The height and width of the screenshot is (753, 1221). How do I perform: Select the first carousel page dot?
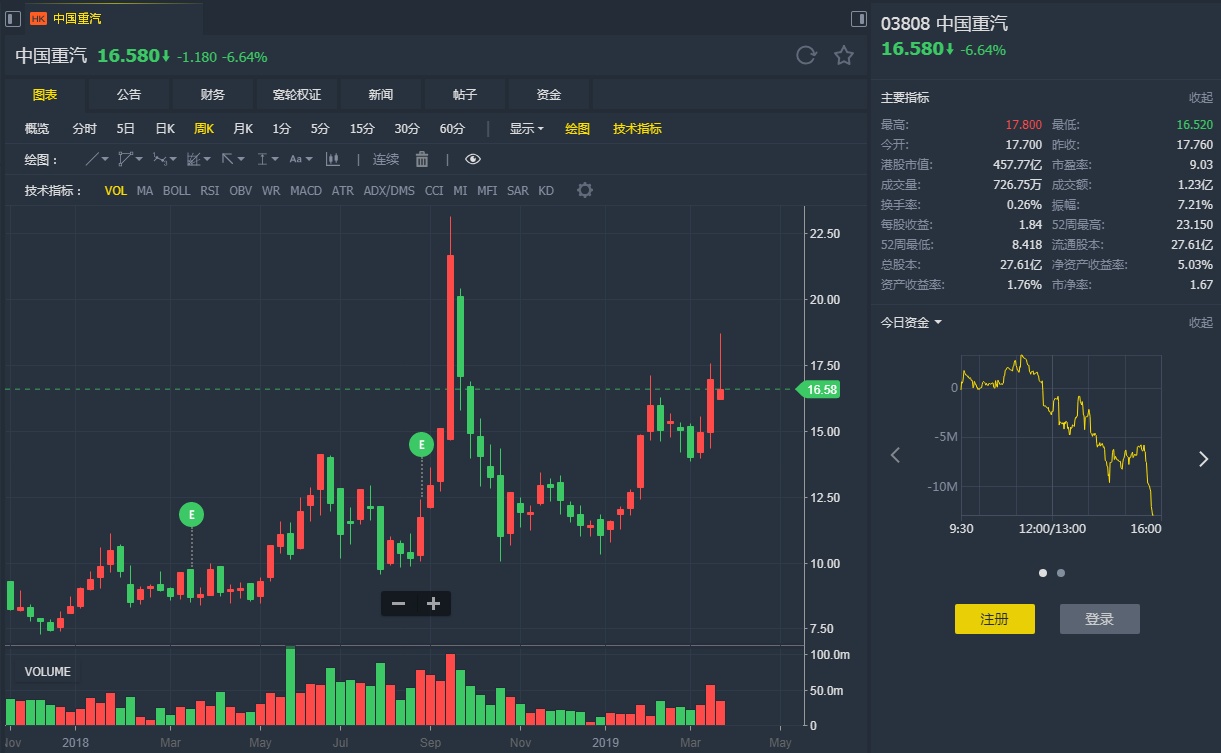[x=1043, y=573]
